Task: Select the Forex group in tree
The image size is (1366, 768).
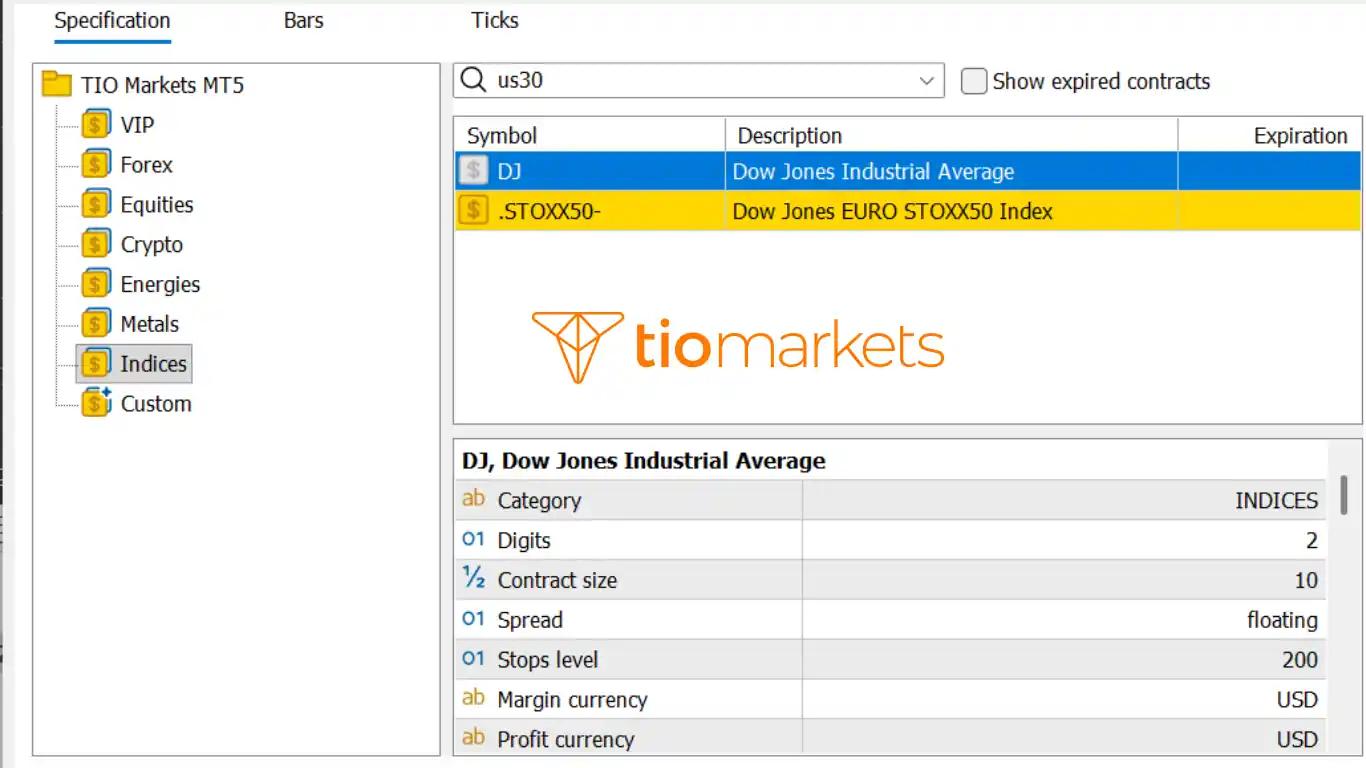Action: tap(146, 165)
